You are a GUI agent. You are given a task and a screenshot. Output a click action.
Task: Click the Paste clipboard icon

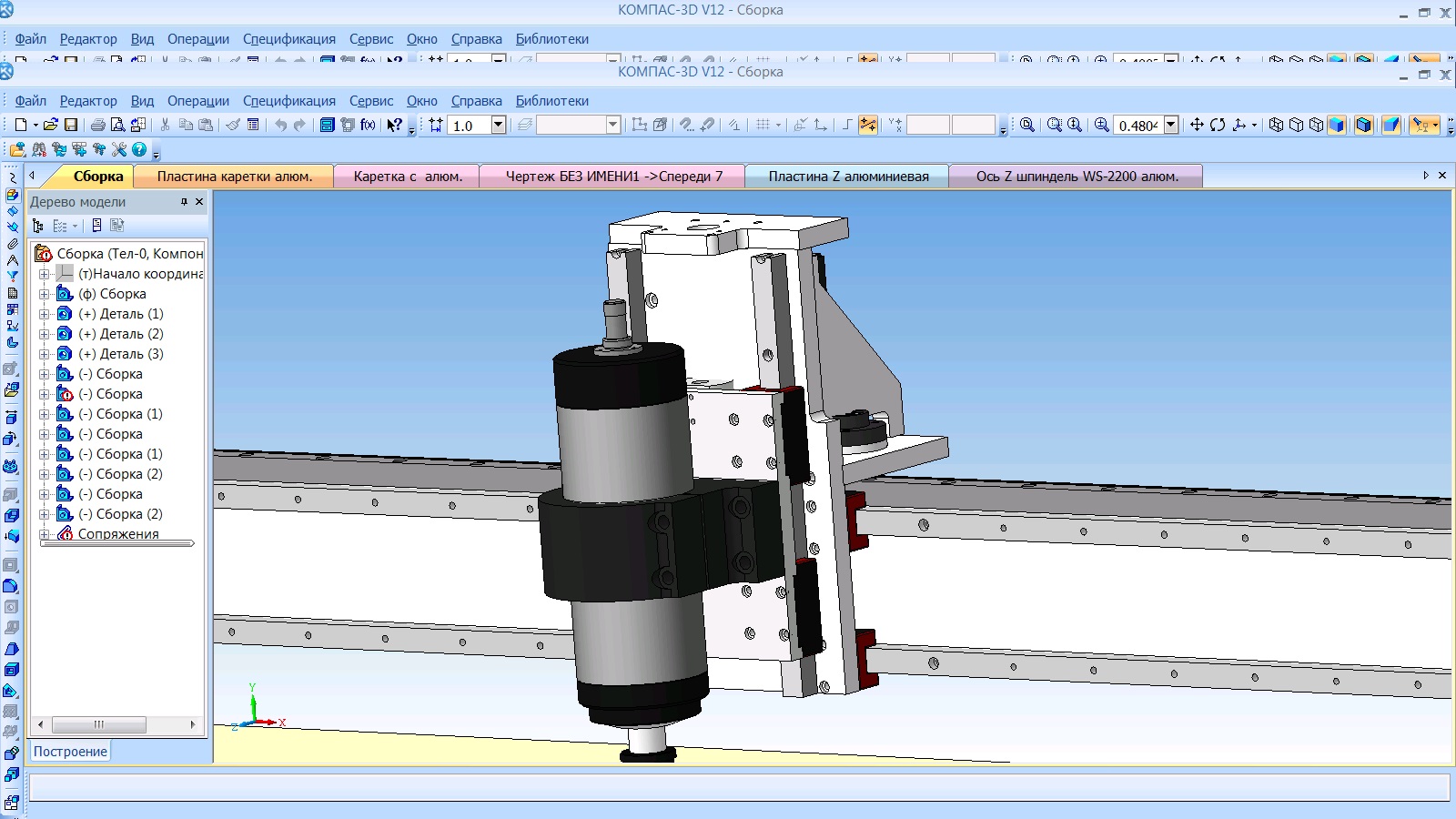(206, 125)
